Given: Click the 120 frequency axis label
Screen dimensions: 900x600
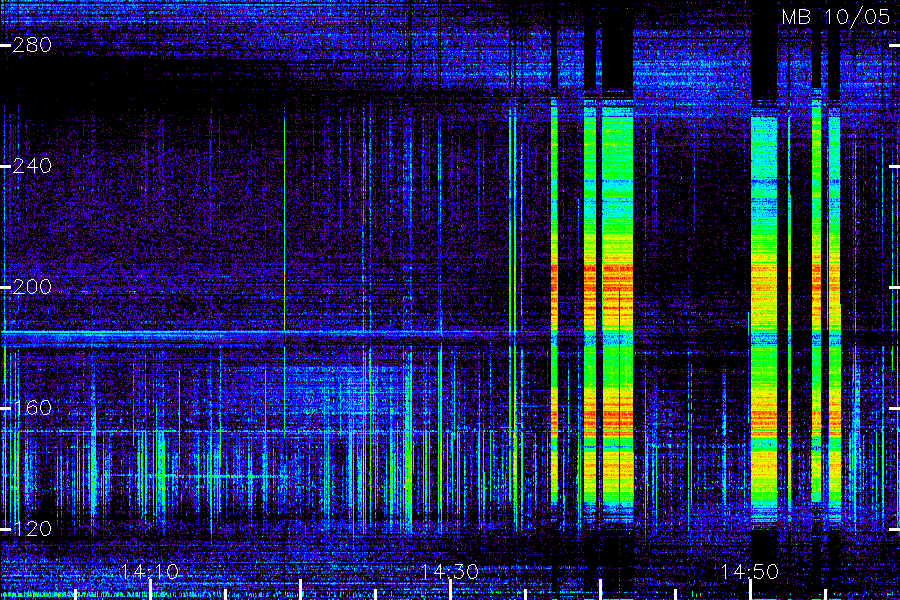Looking at the screenshot, I should (32, 528).
